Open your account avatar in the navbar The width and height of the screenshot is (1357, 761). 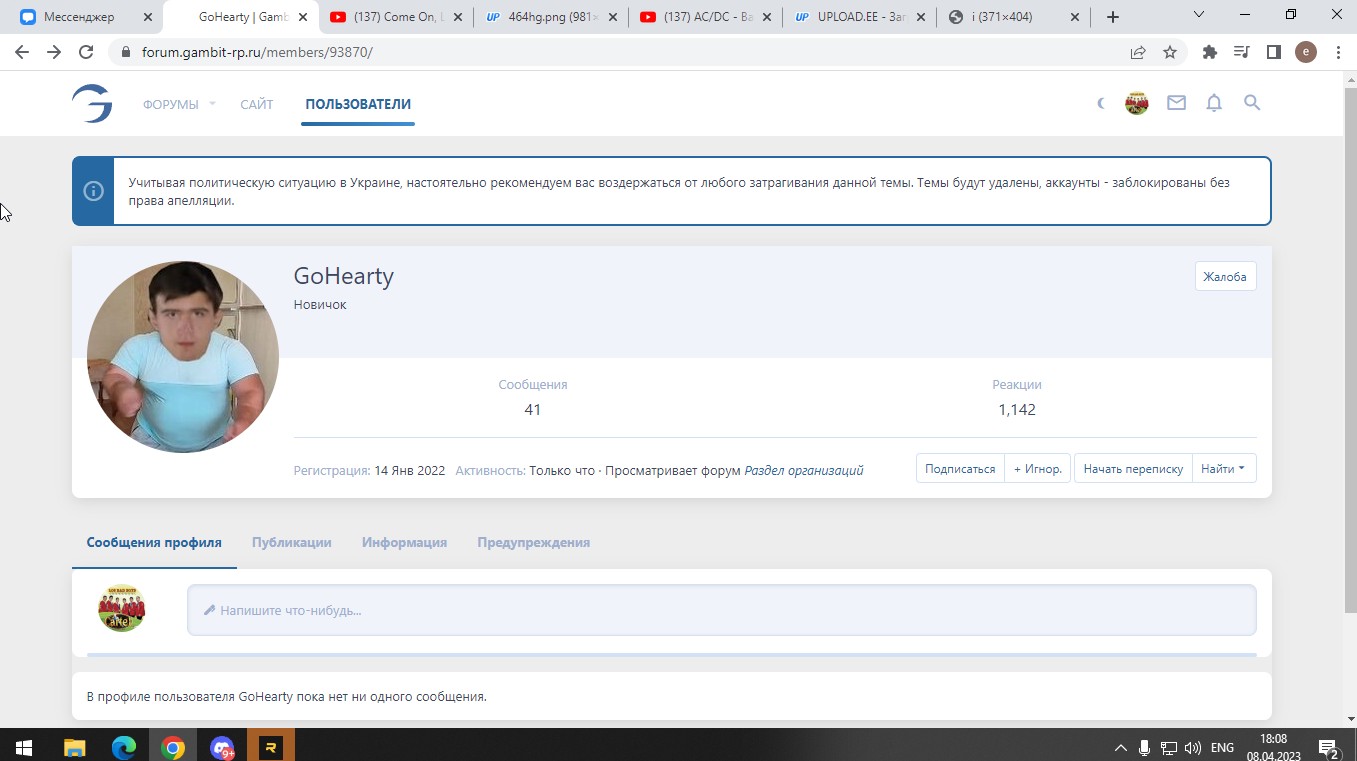point(1137,103)
